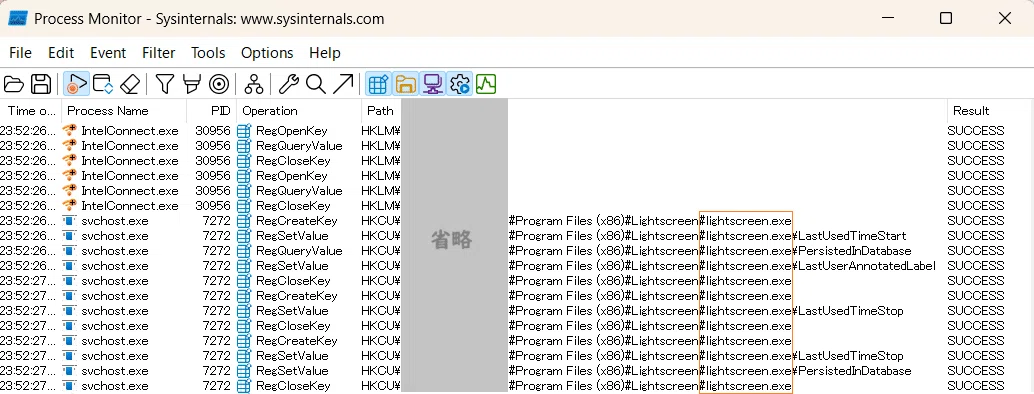Toggle the Autoscroll toolbar button
This screenshot has width=1034, height=394.
(103, 84)
